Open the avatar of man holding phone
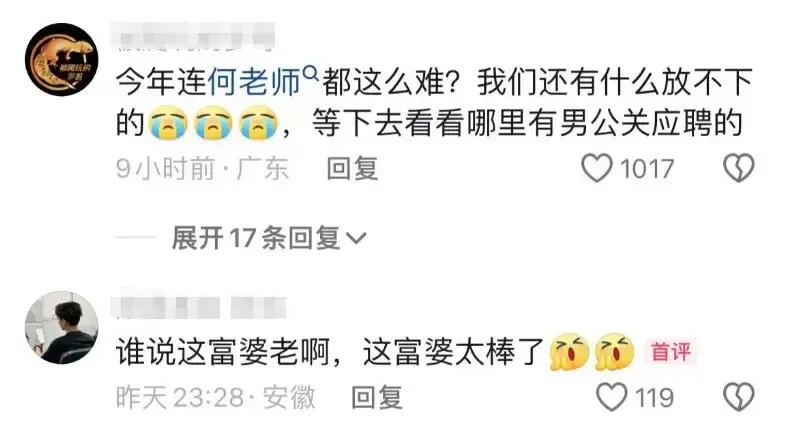787x437 pixels. click(x=61, y=327)
